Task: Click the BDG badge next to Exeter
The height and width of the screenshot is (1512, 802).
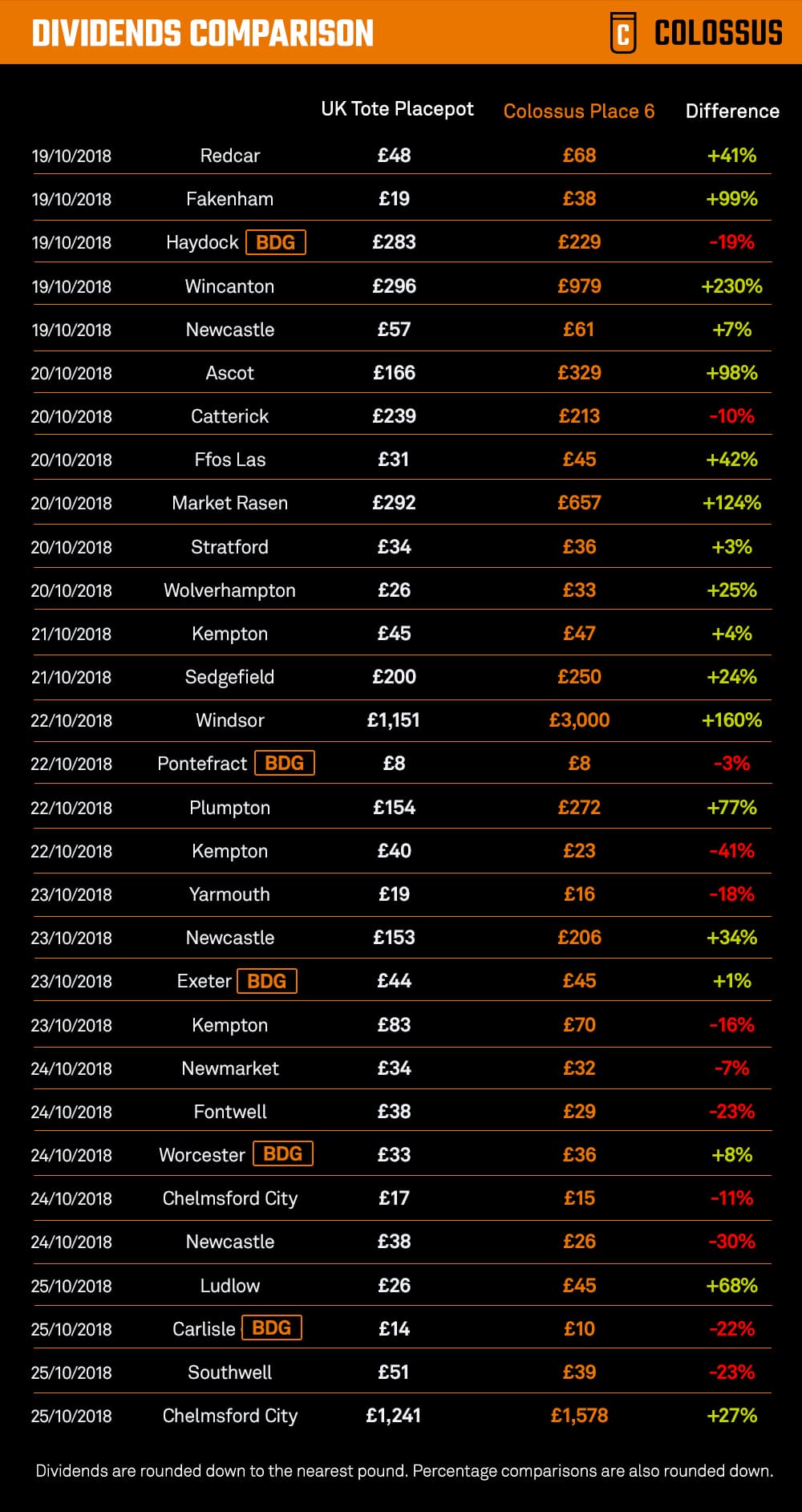Action: 266,981
